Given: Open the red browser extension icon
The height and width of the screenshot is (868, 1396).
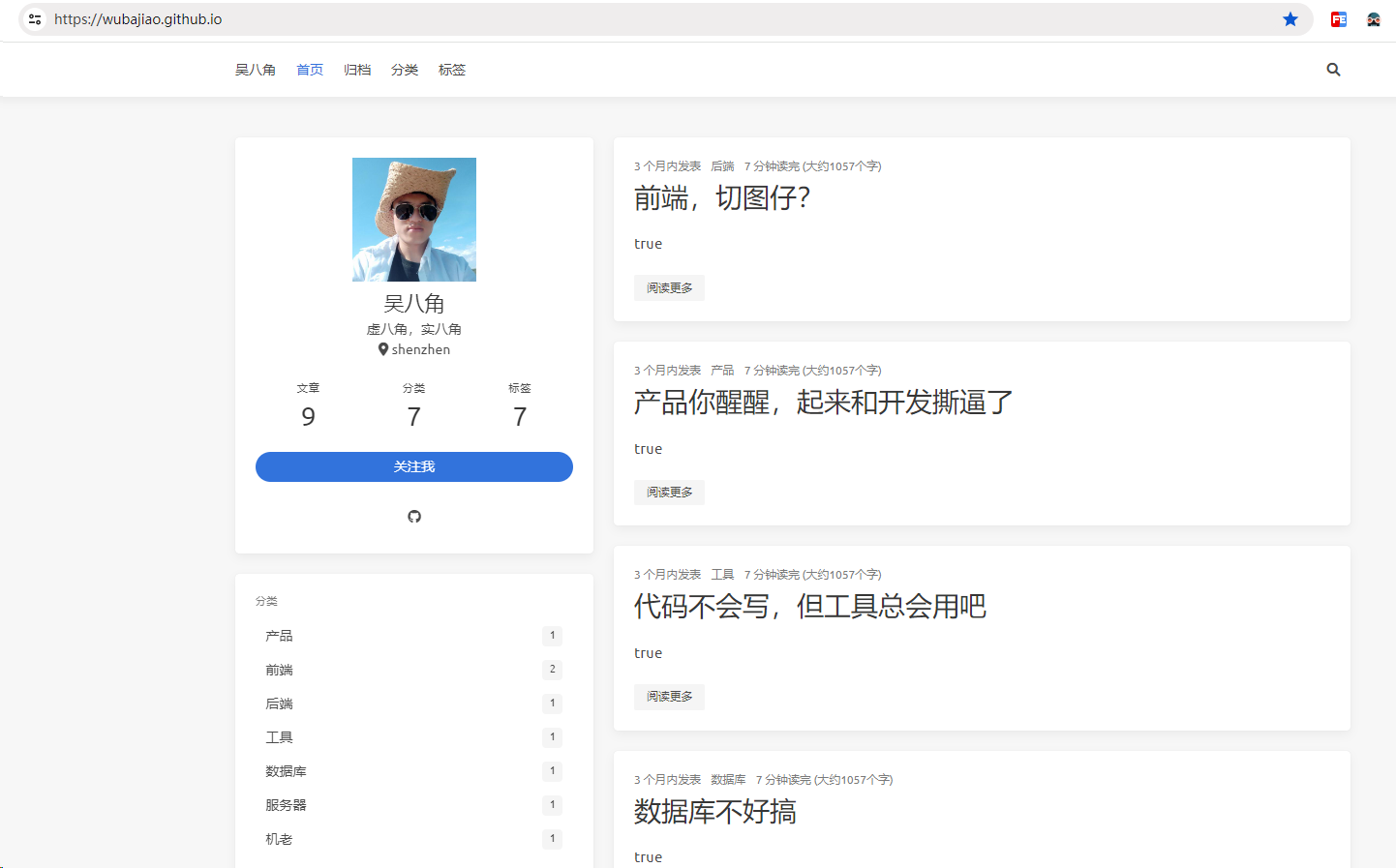Looking at the screenshot, I should click(x=1339, y=18).
